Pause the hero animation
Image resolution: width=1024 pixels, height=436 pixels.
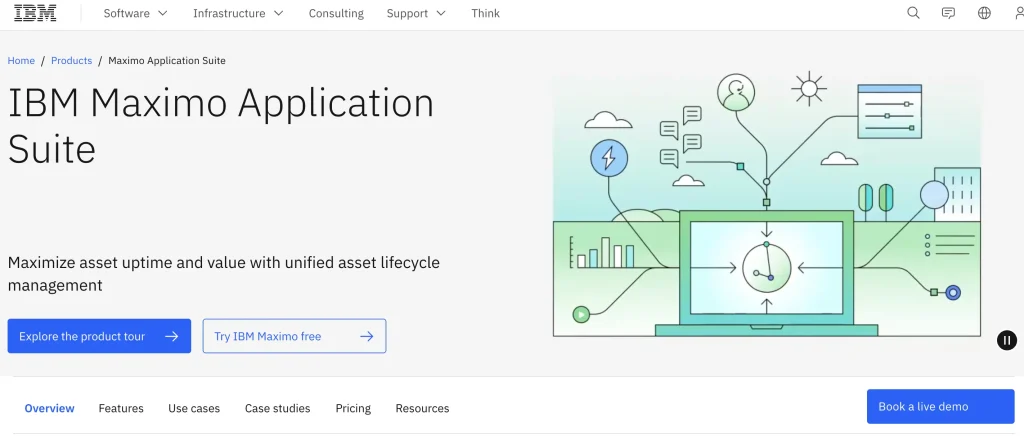tap(1006, 340)
